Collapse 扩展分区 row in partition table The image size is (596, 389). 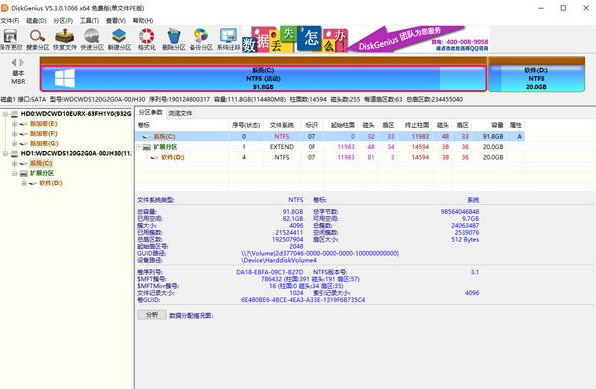139,147
